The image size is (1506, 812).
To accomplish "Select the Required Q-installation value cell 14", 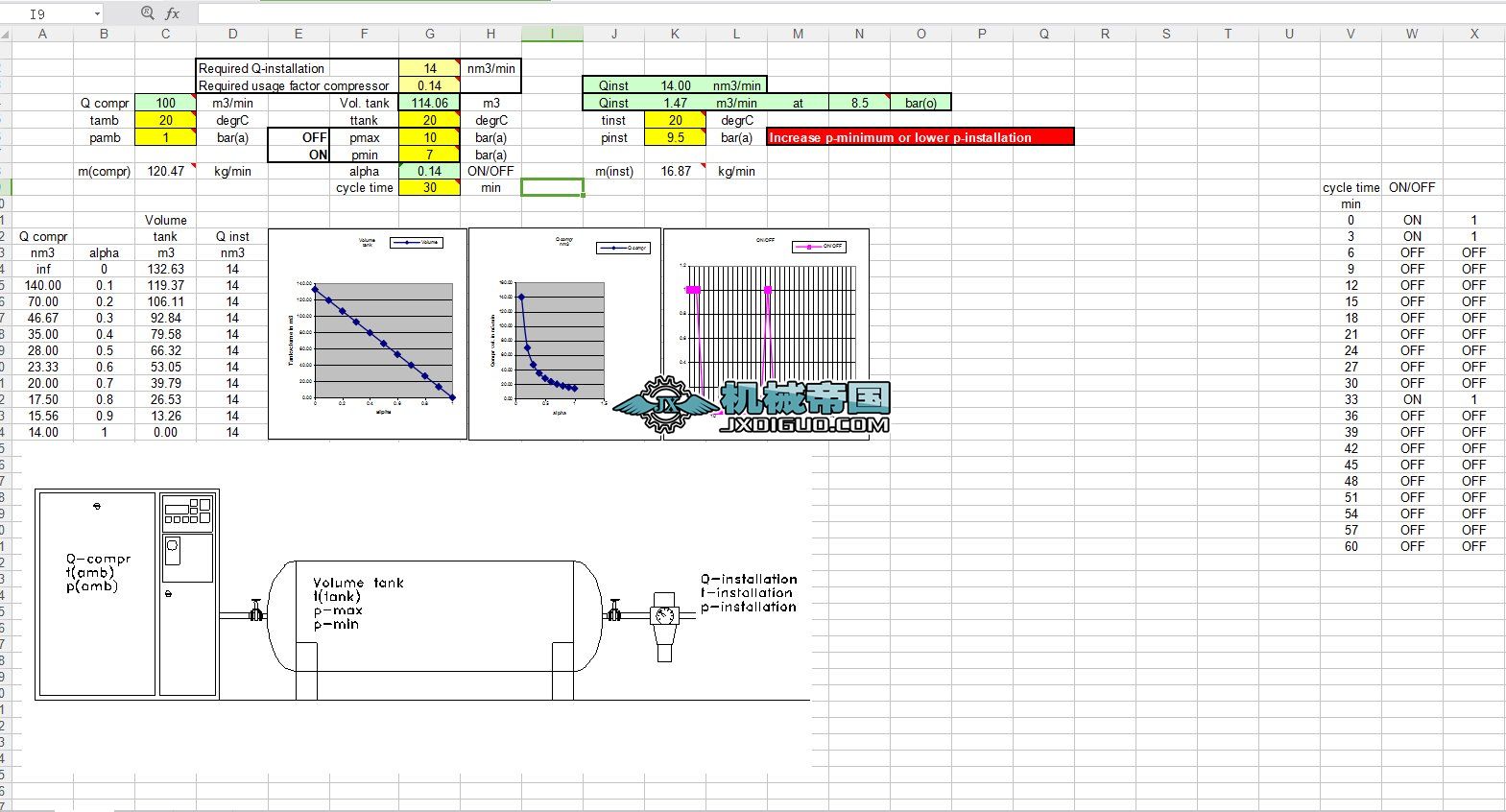I will click(429, 68).
